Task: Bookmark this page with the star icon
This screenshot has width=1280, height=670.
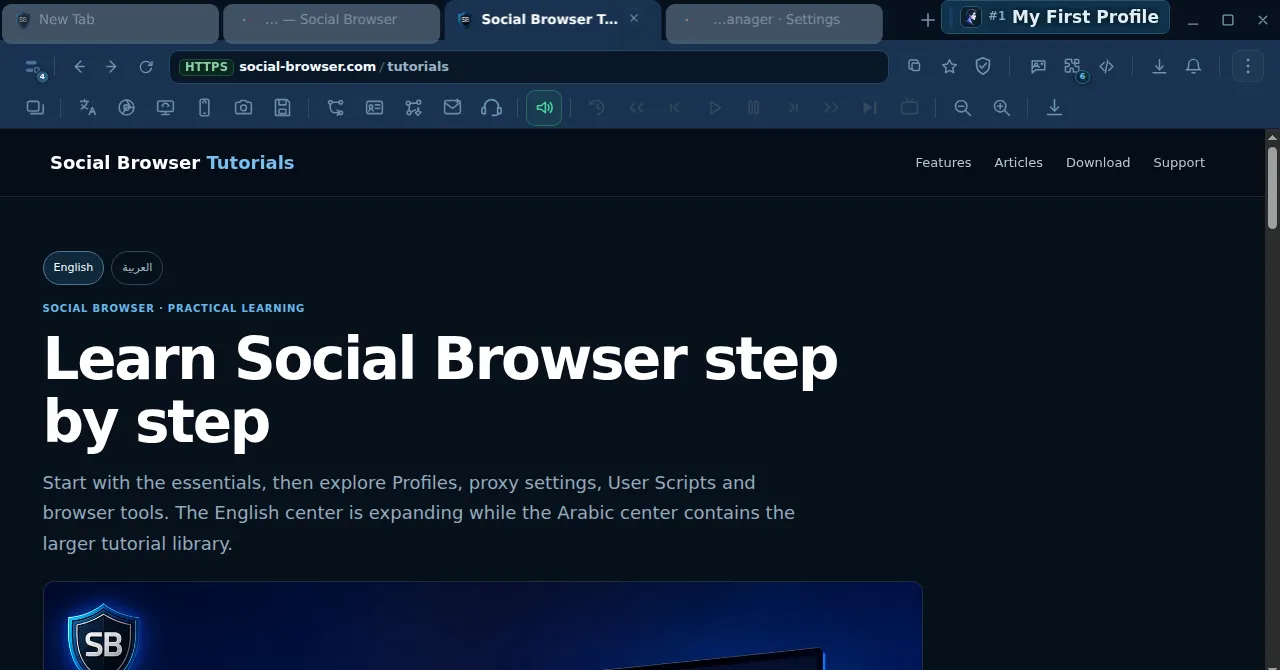Action: [x=949, y=66]
